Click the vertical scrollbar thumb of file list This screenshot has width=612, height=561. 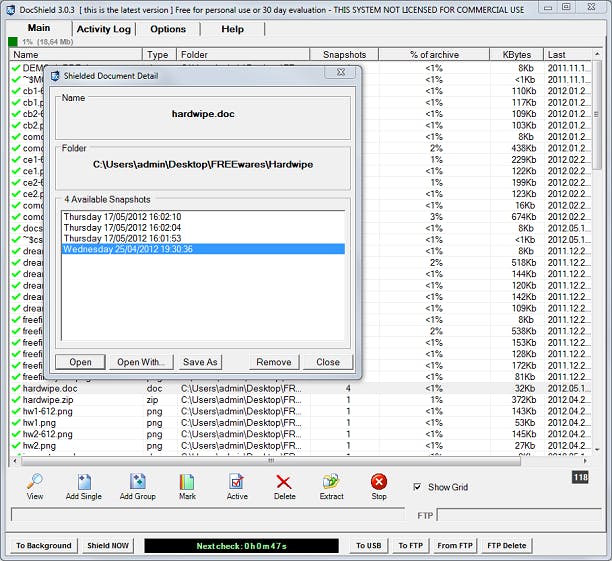tap(596, 115)
